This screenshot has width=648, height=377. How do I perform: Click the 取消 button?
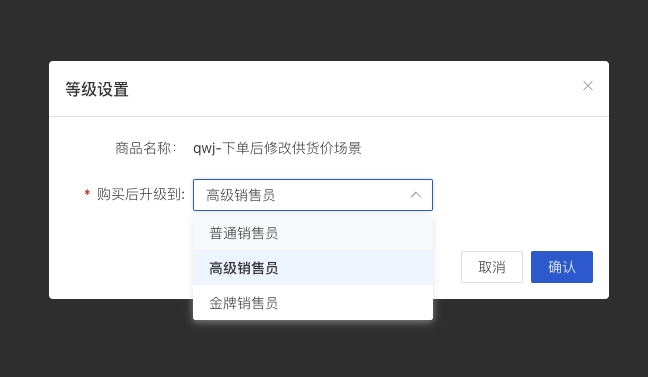click(492, 267)
